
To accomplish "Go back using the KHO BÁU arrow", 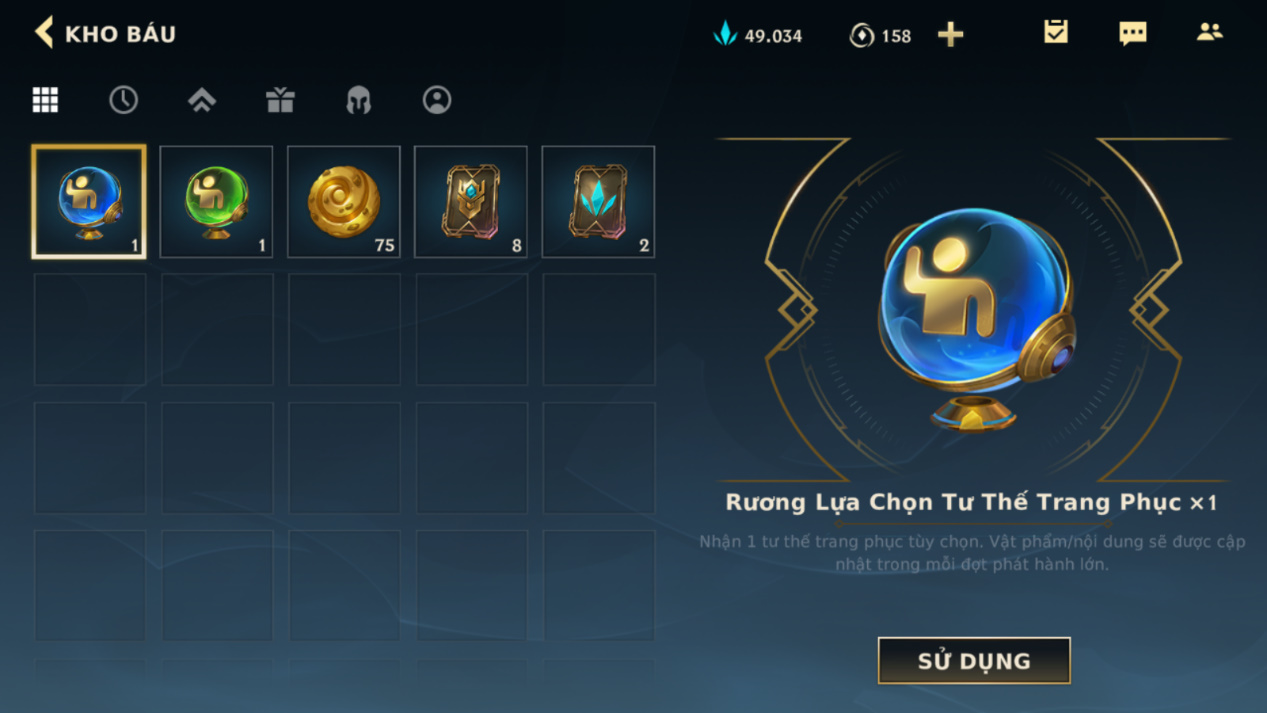I will tap(44, 33).
